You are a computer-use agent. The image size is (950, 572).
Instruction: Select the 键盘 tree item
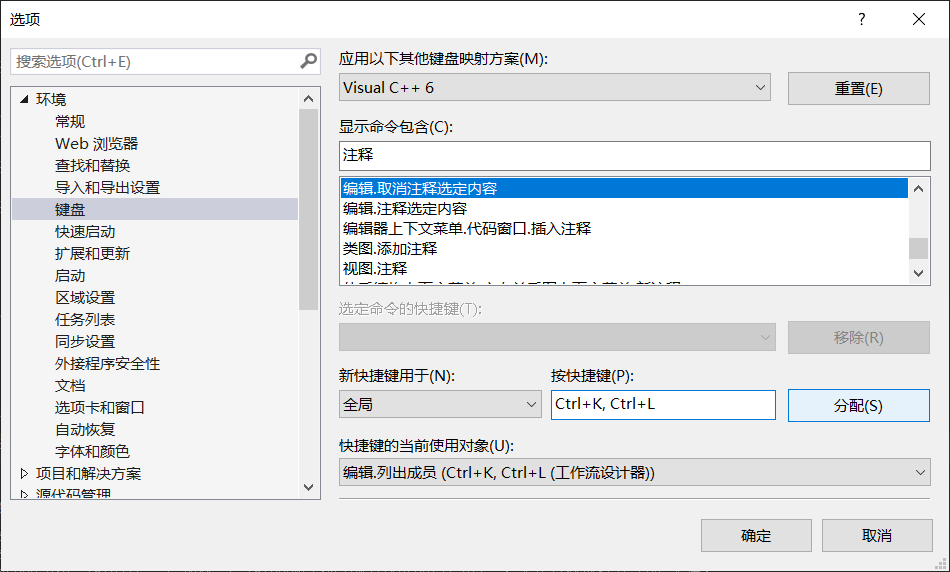coord(155,209)
